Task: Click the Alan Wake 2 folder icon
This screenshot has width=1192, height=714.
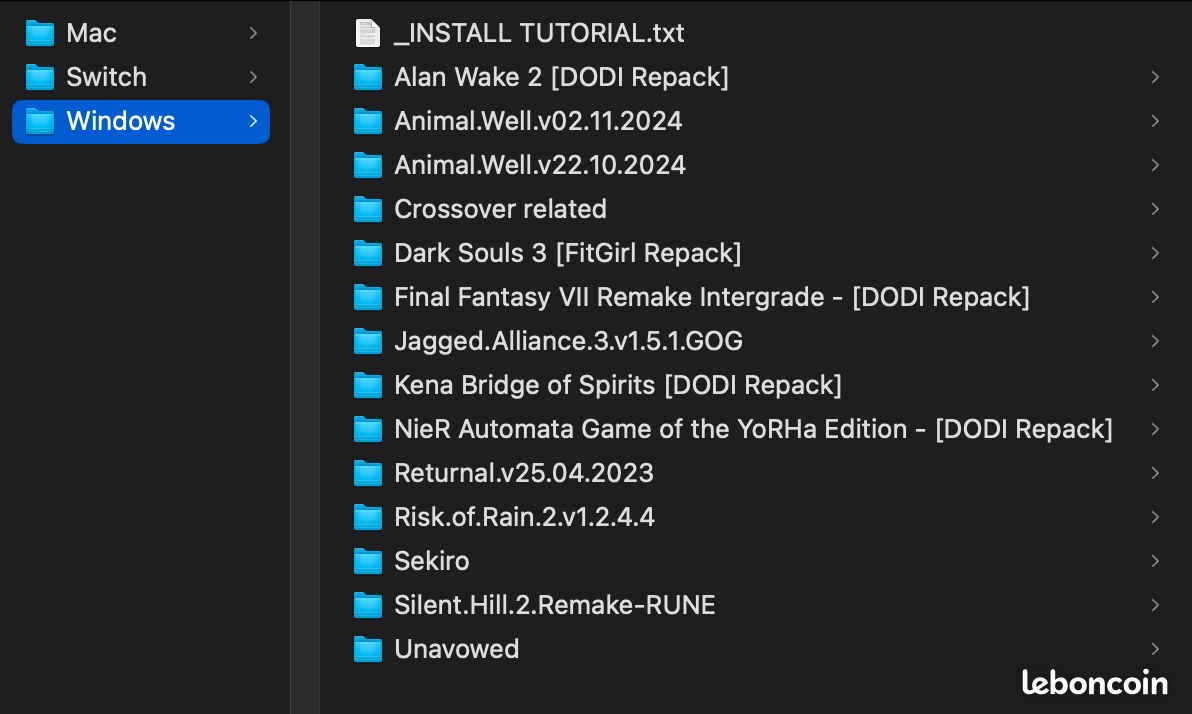Action: (368, 78)
